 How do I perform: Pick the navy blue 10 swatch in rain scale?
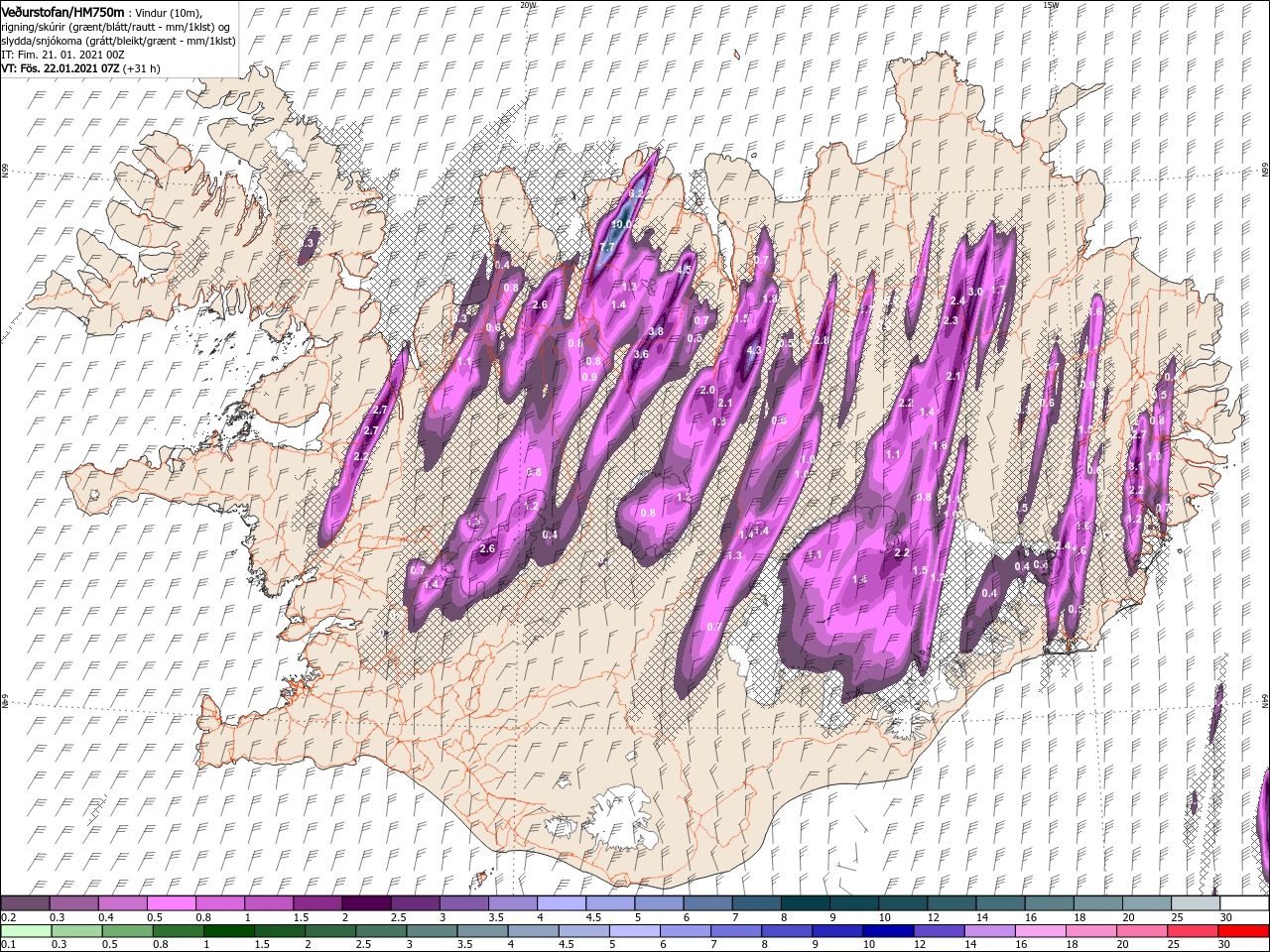(886, 930)
